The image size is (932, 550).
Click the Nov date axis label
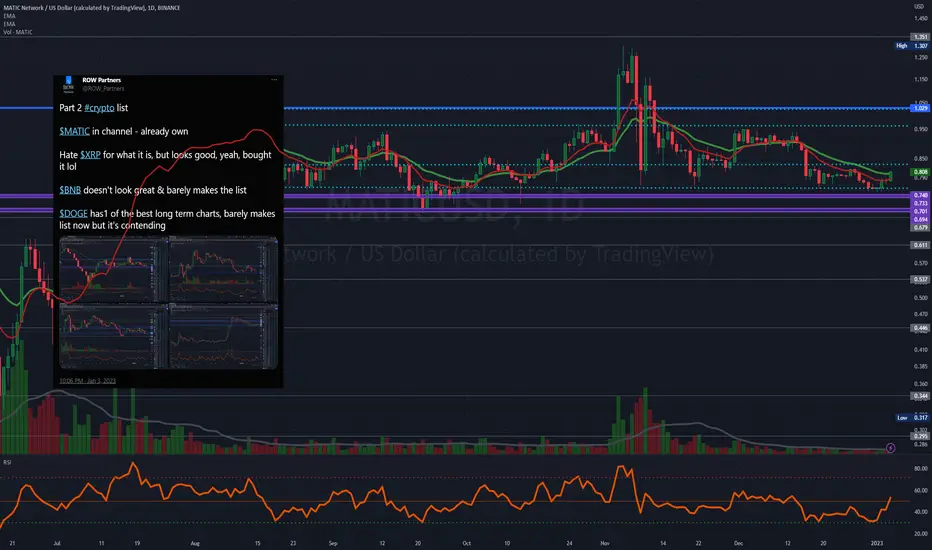(605, 543)
